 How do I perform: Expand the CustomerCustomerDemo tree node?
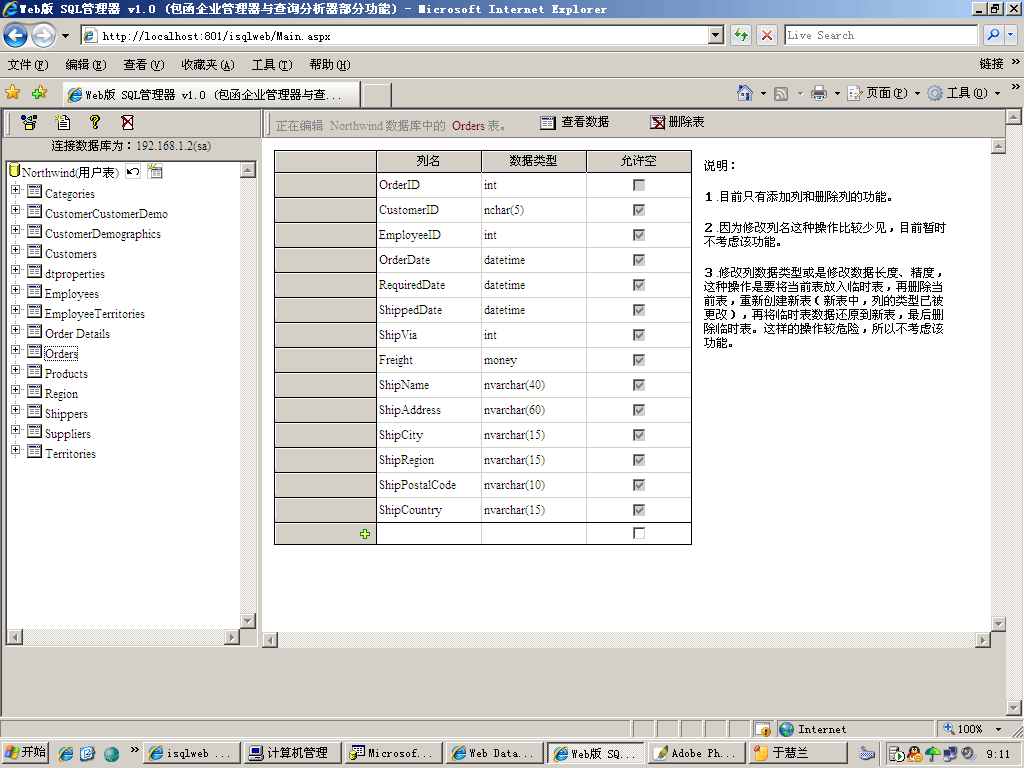(x=16, y=210)
